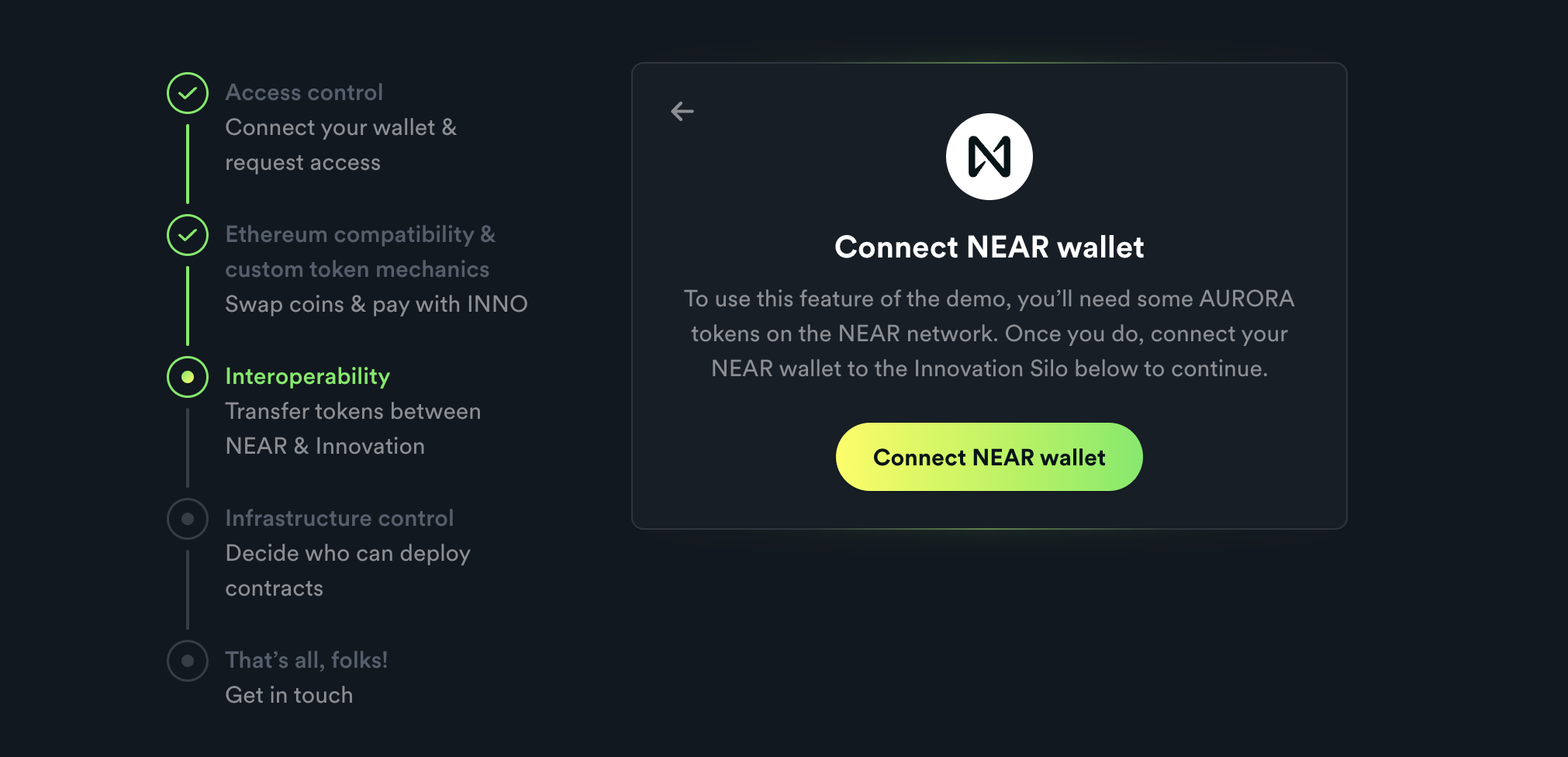Image resolution: width=1568 pixels, height=757 pixels.
Task: Click Connect your wallet & request access text
Action: (x=341, y=145)
